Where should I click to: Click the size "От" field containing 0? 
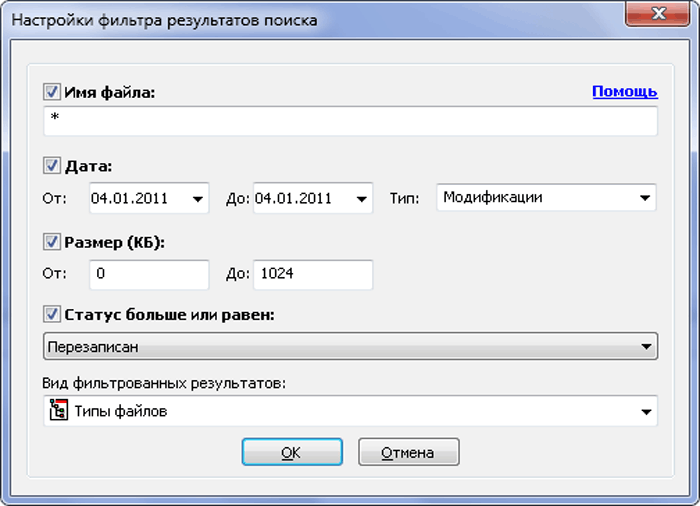148,273
